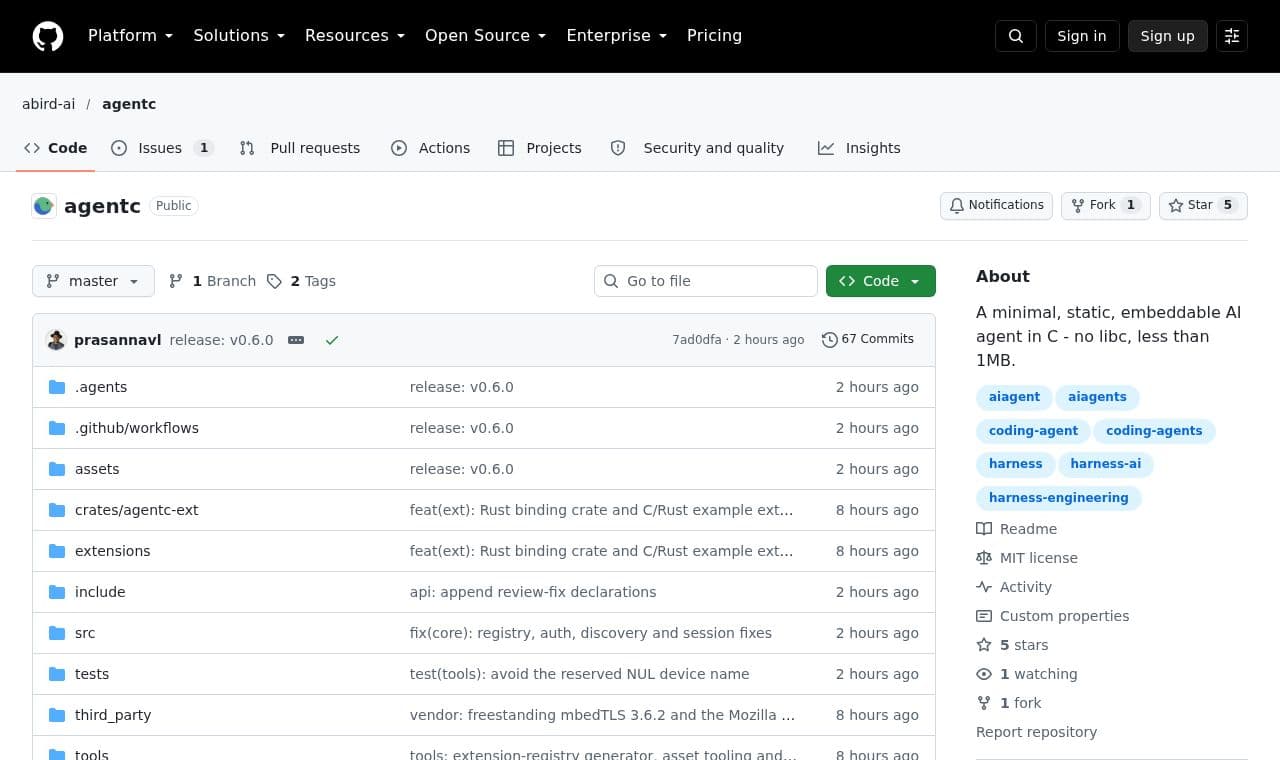Open the master branch selector
The image size is (1280, 760).
[x=93, y=281]
